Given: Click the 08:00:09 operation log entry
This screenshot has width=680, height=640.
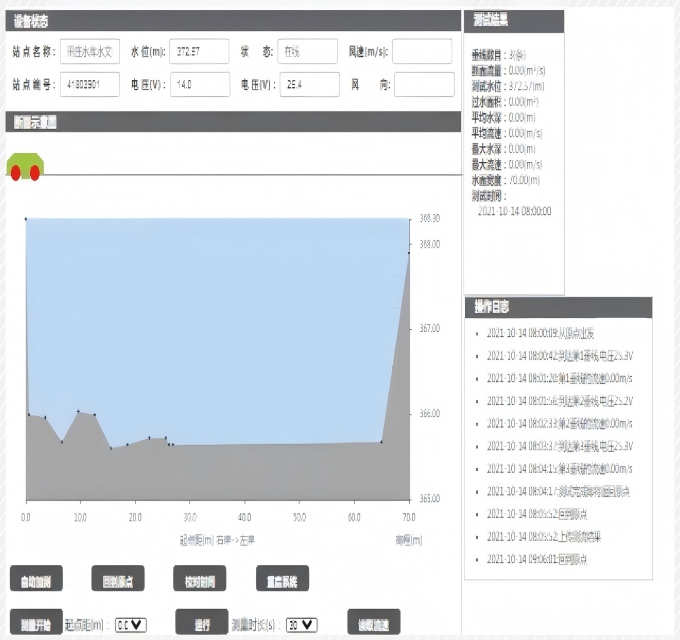Looking at the screenshot, I should 548,333.
